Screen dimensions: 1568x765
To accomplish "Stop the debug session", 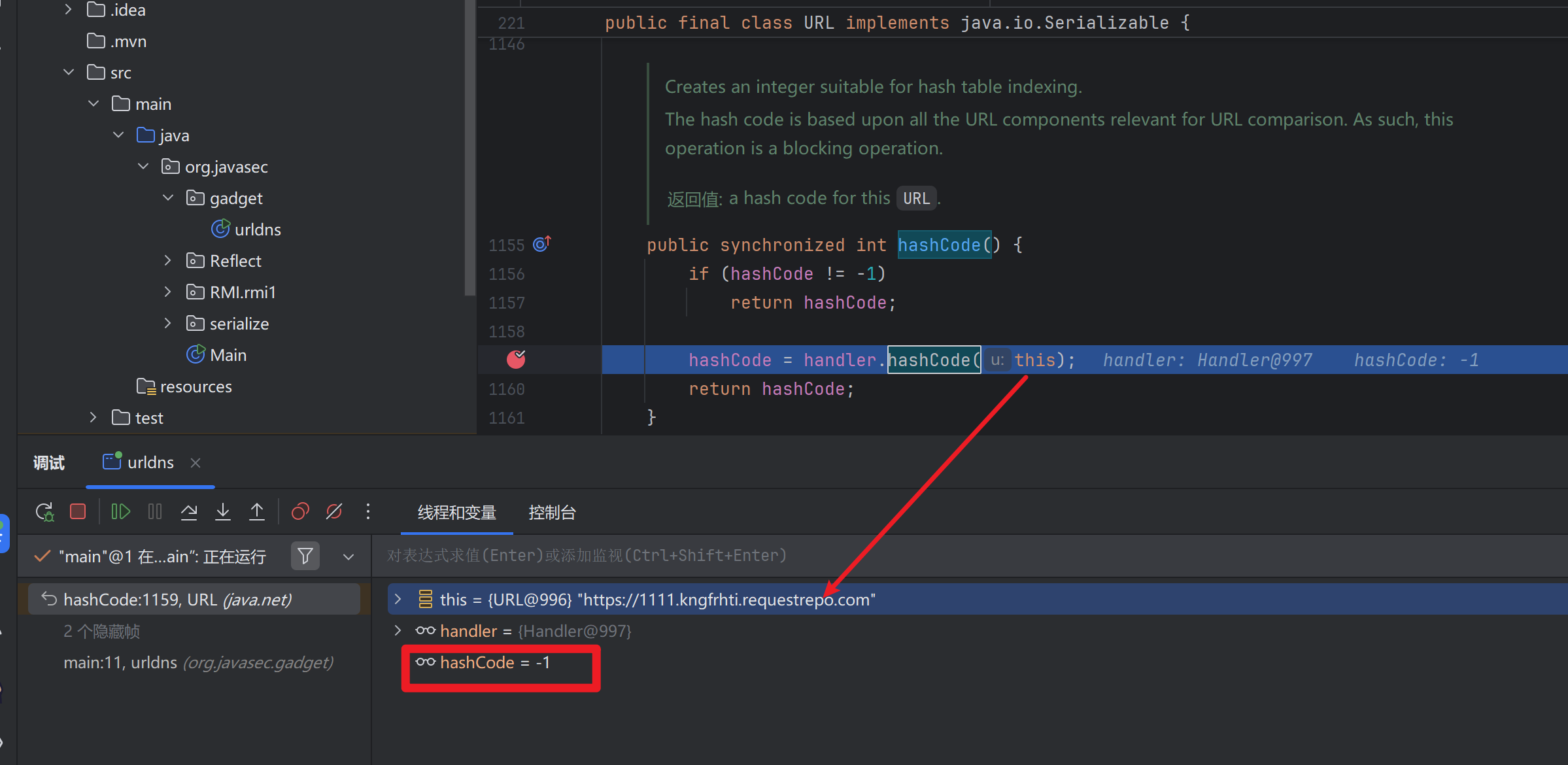I will [78, 512].
